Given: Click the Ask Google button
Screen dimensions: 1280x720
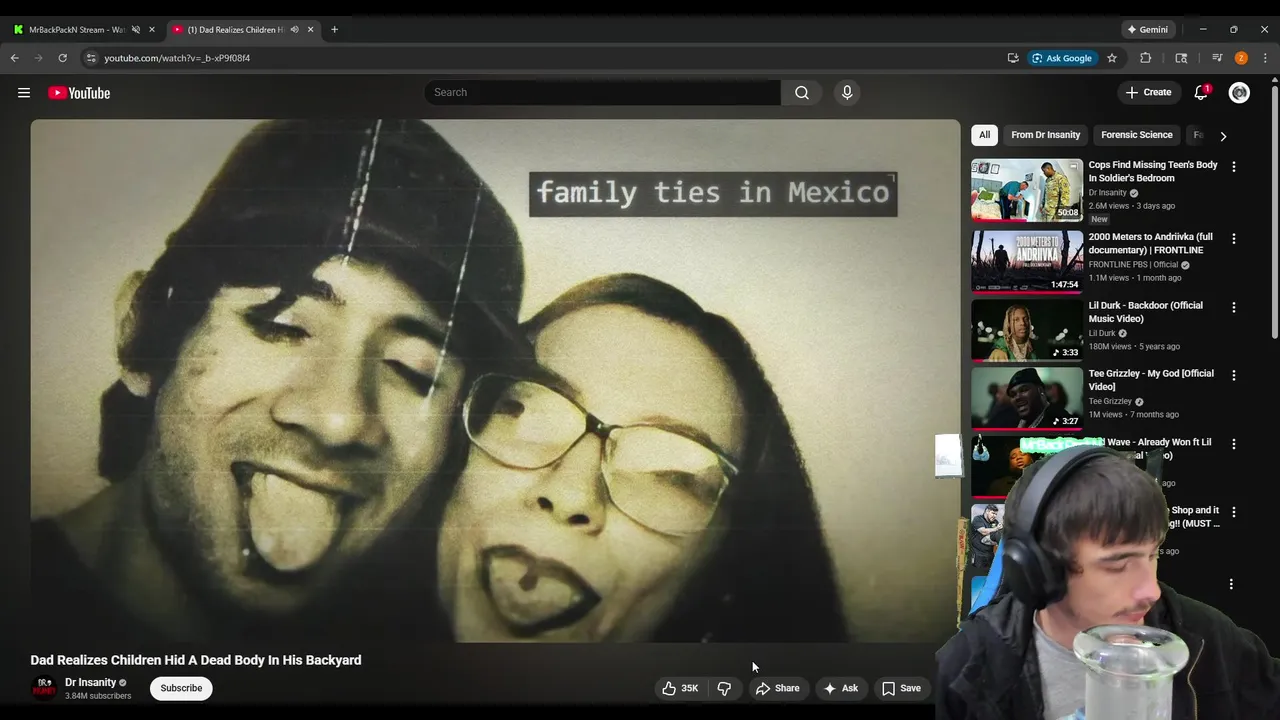Looking at the screenshot, I should 1062,58.
